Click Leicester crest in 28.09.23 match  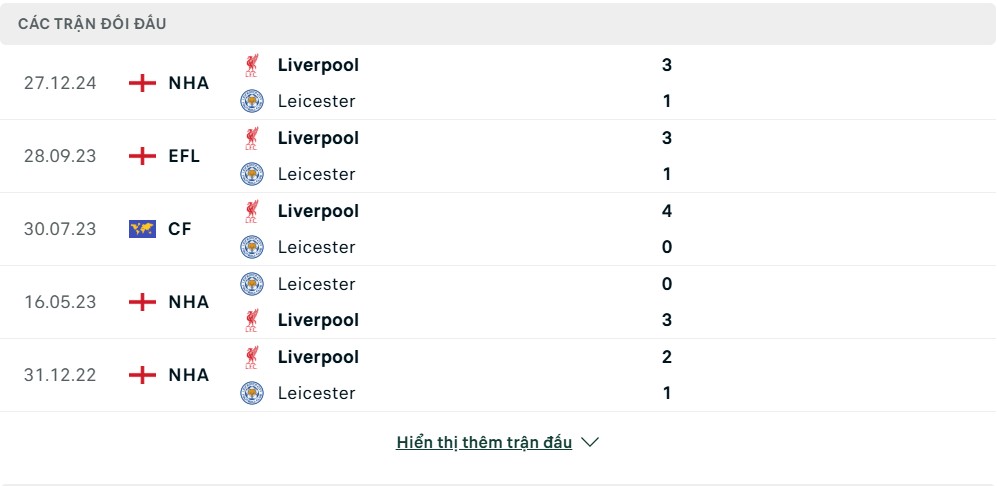tap(252, 174)
